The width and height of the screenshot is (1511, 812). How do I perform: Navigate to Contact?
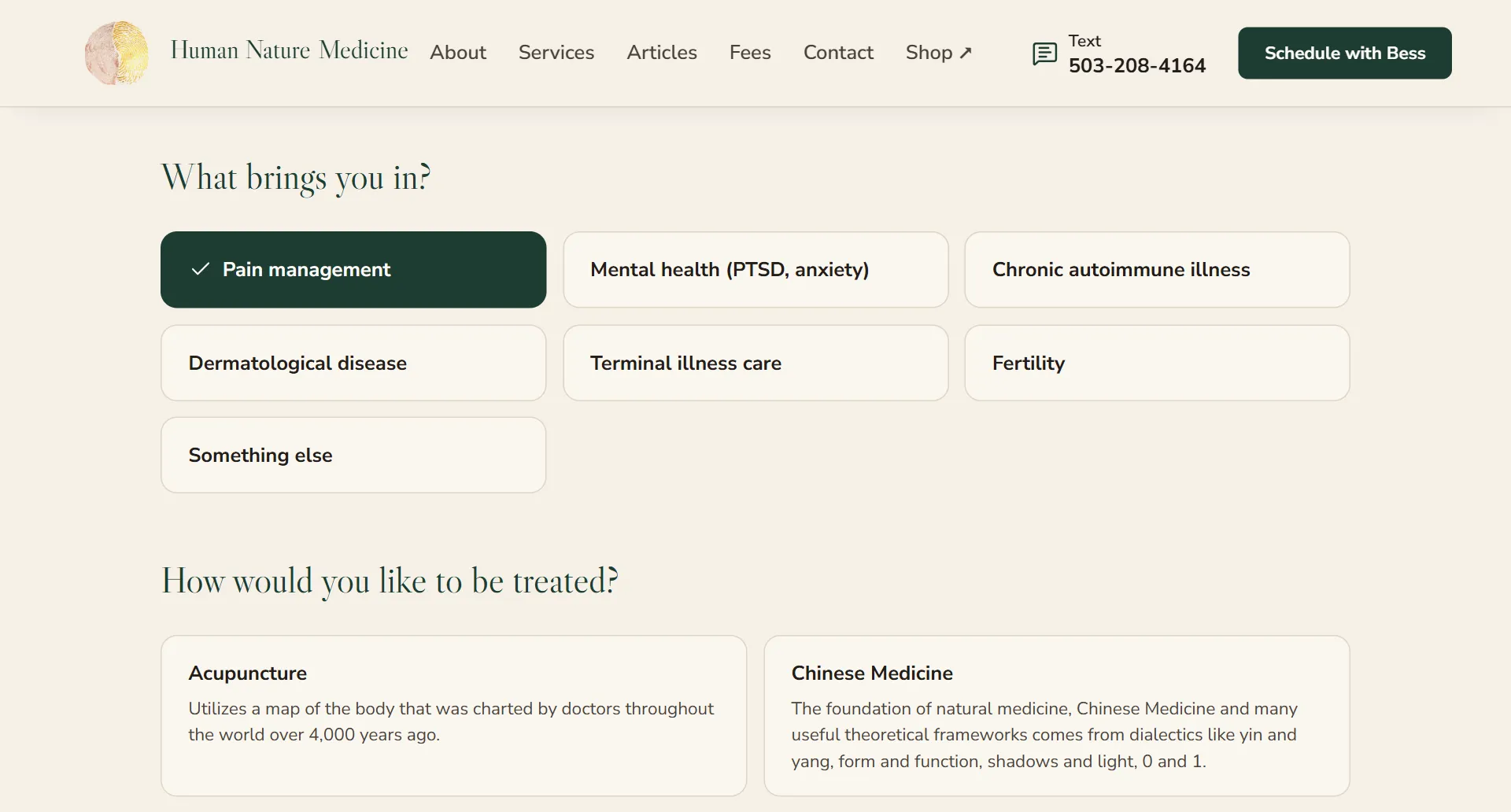coord(838,53)
